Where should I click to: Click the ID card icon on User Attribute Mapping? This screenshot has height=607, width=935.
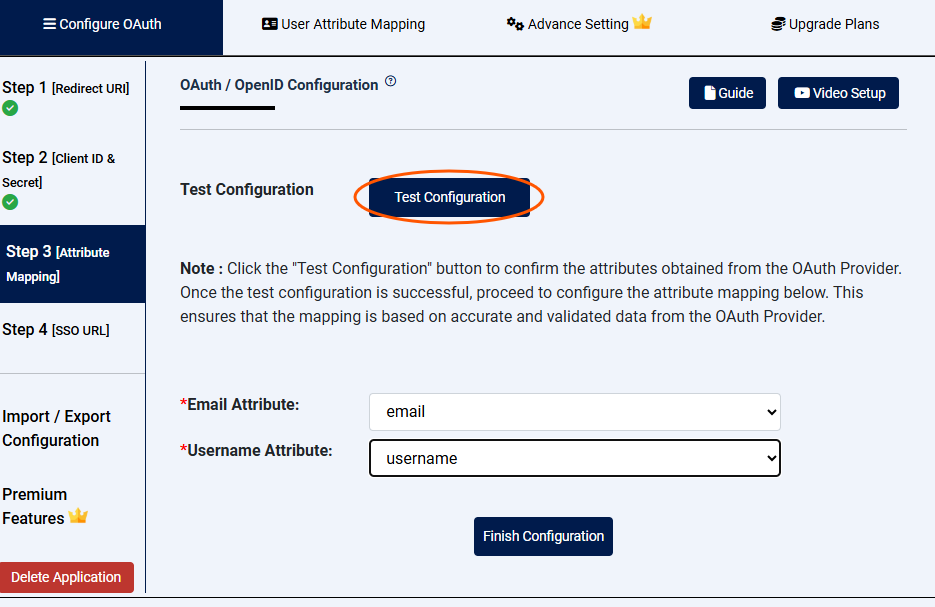(x=269, y=24)
